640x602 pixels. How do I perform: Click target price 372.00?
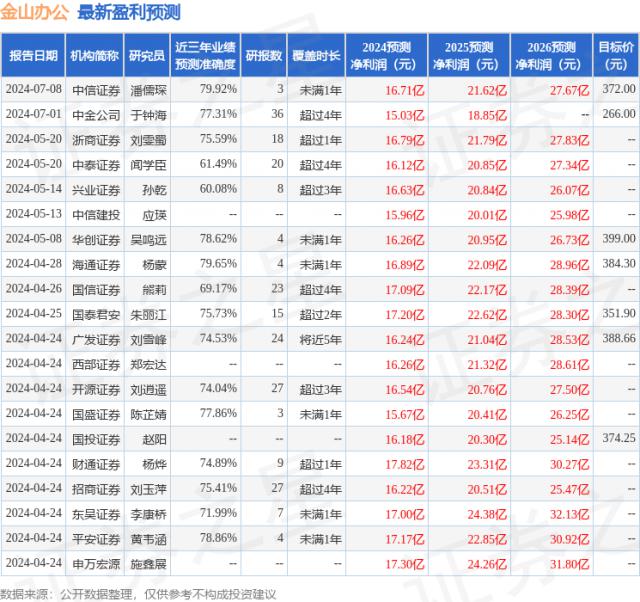[x=619, y=89]
